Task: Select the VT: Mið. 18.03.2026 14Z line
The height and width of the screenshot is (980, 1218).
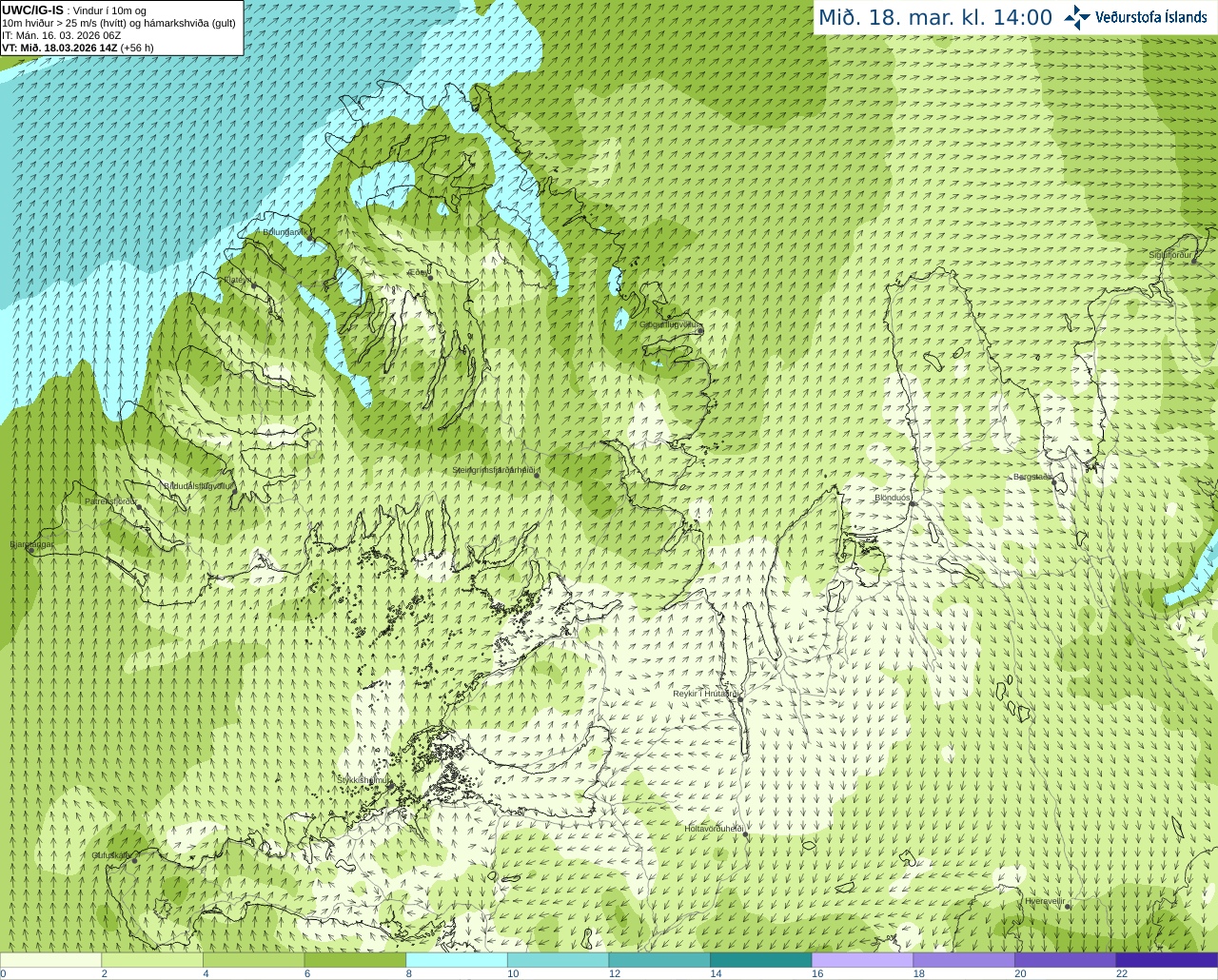Action: pyautogui.click(x=78, y=48)
